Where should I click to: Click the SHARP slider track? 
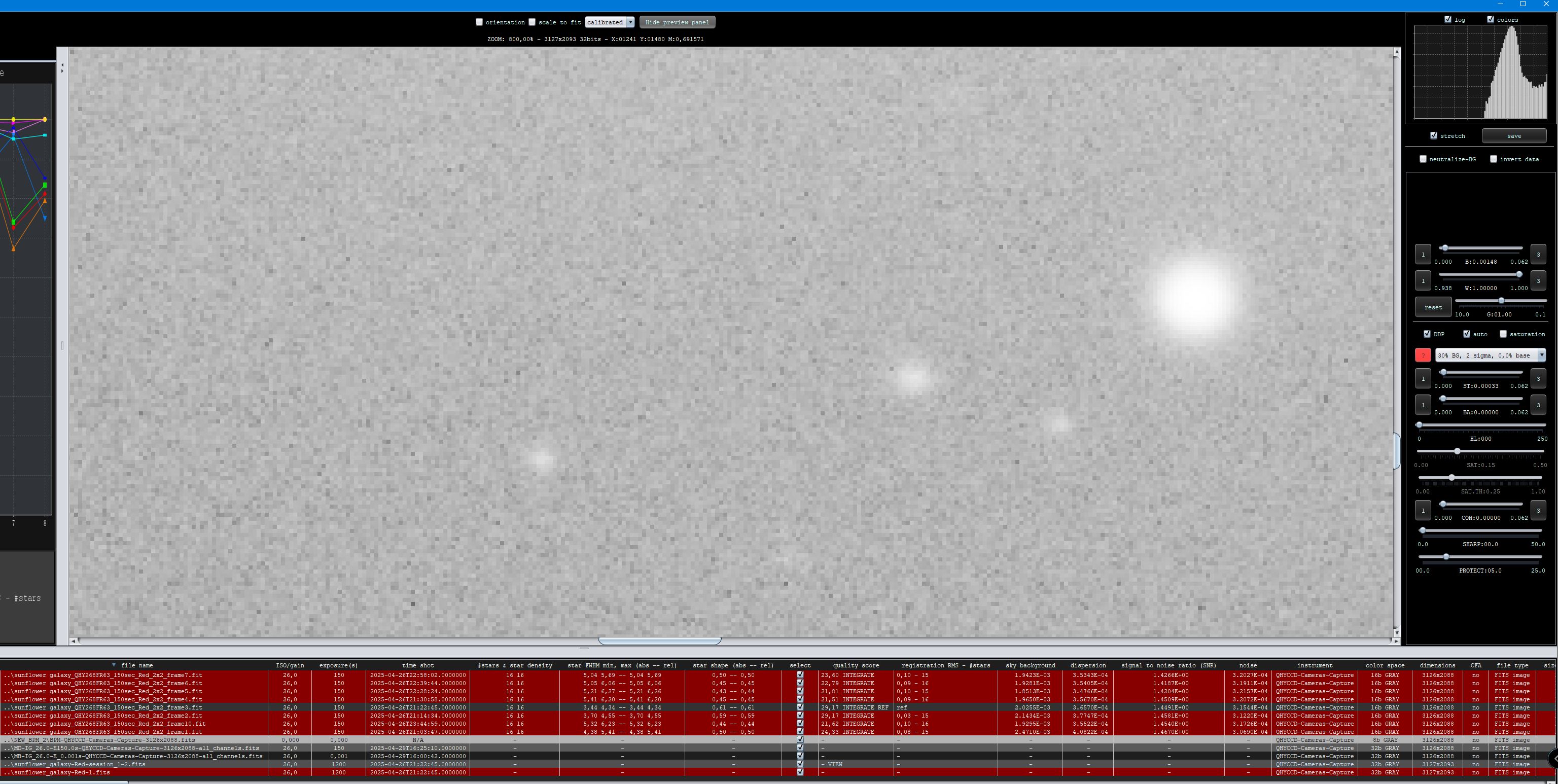point(1482,530)
